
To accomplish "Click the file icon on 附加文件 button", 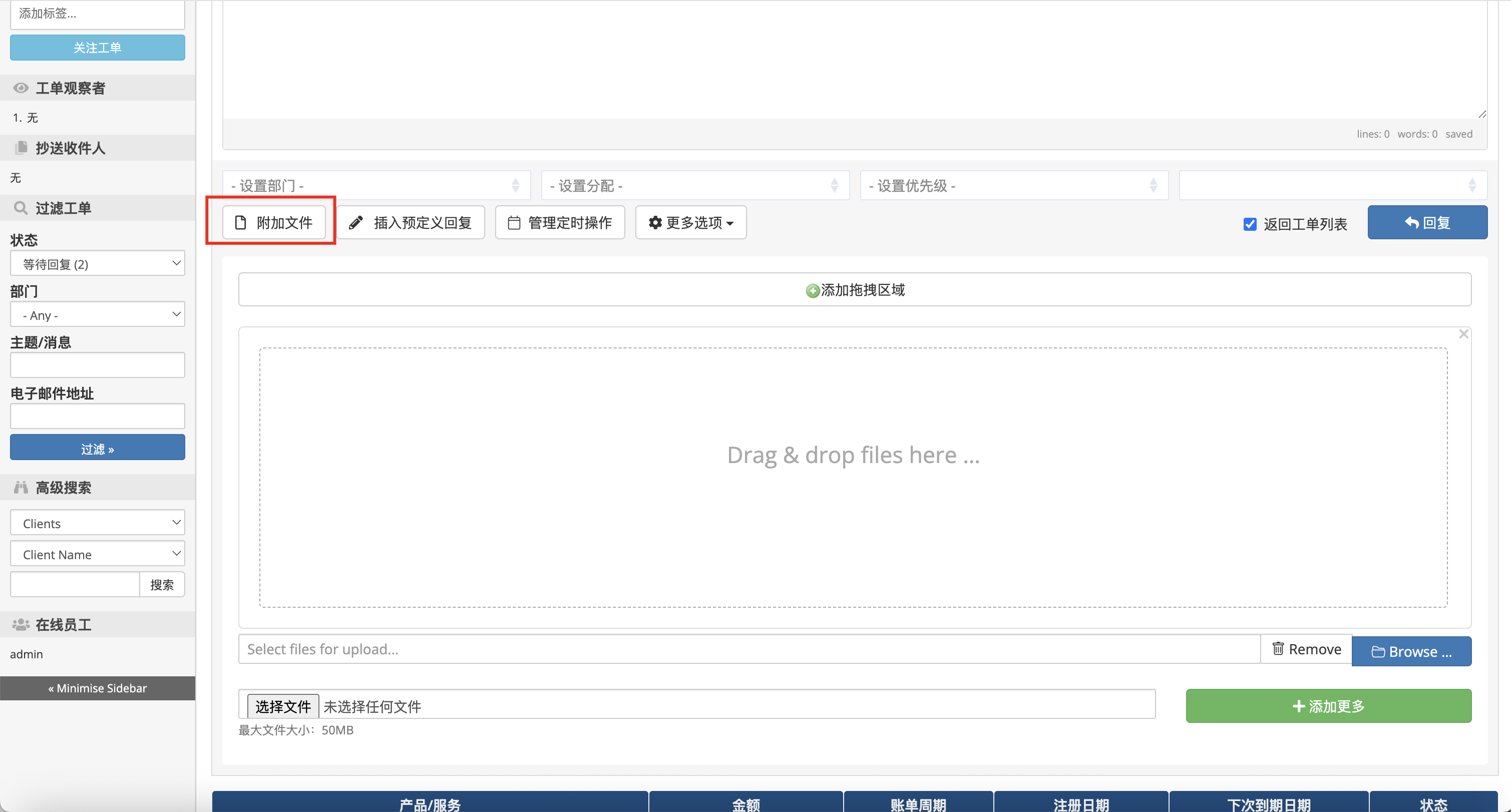I will pyautogui.click(x=240, y=222).
